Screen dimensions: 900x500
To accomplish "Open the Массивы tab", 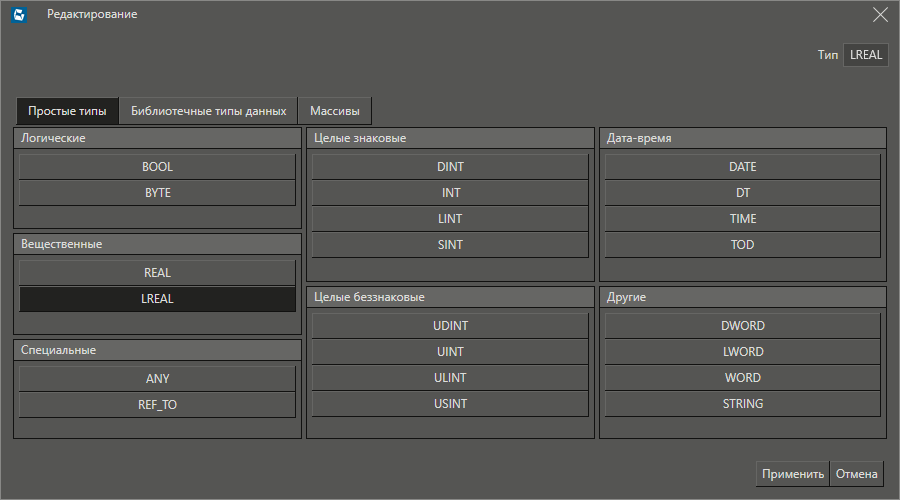I will [334, 111].
